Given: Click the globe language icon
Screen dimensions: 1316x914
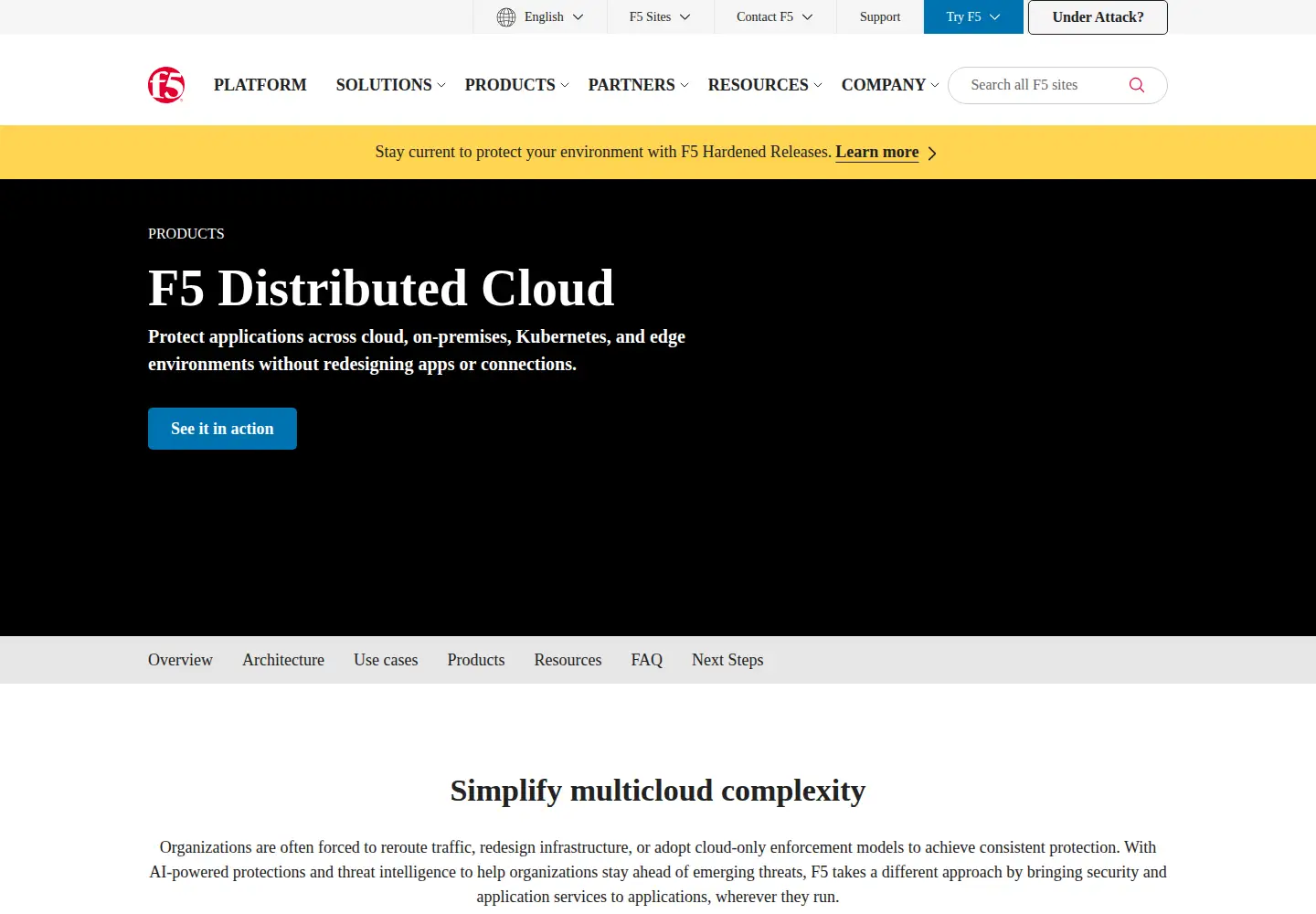Looking at the screenshot, I should tap(506, 17).
